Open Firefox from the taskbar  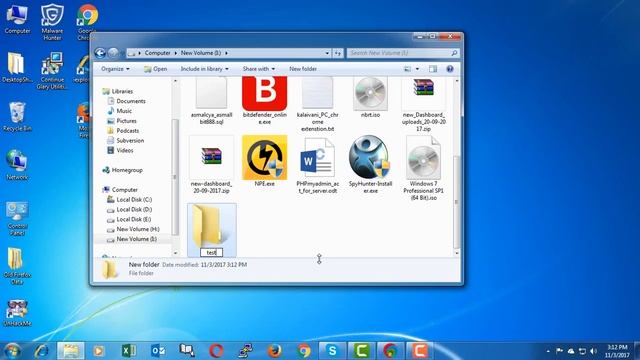click(x=274, y=351)
